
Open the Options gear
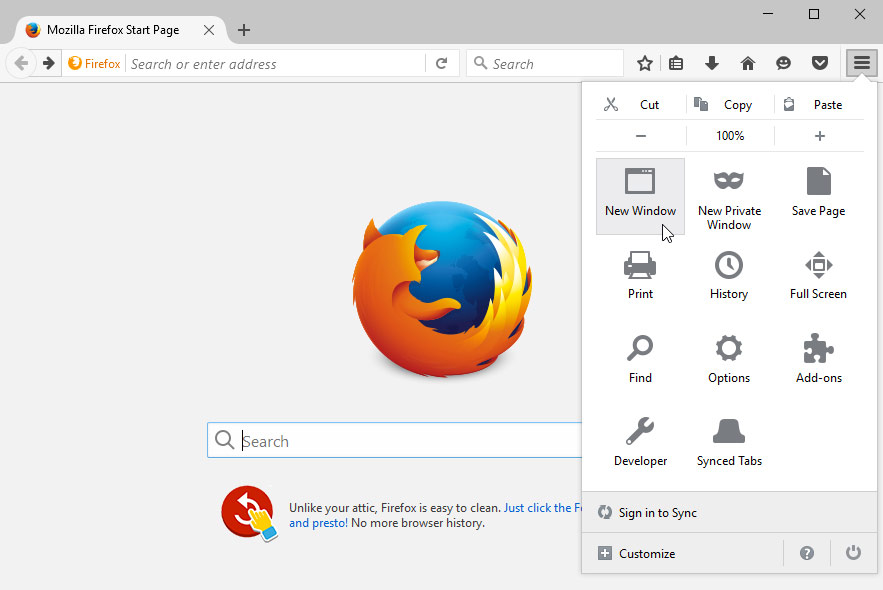729,360
